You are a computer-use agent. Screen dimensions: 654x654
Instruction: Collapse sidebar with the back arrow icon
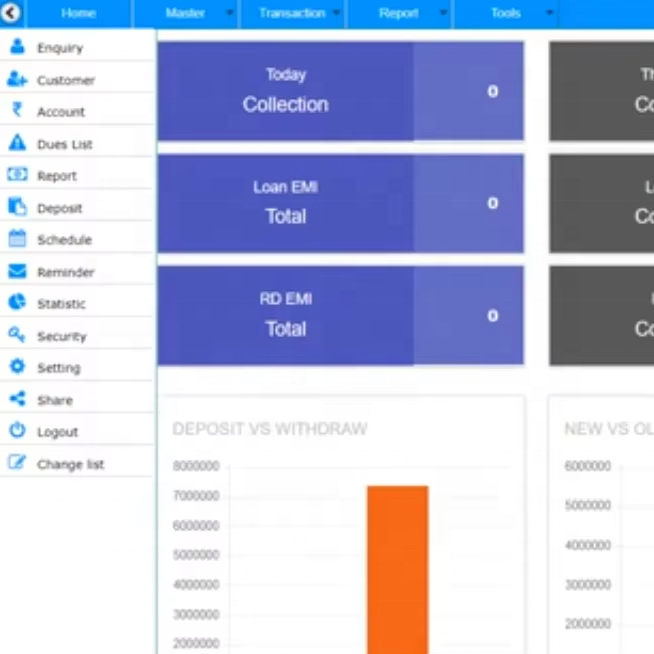[10, 13]
